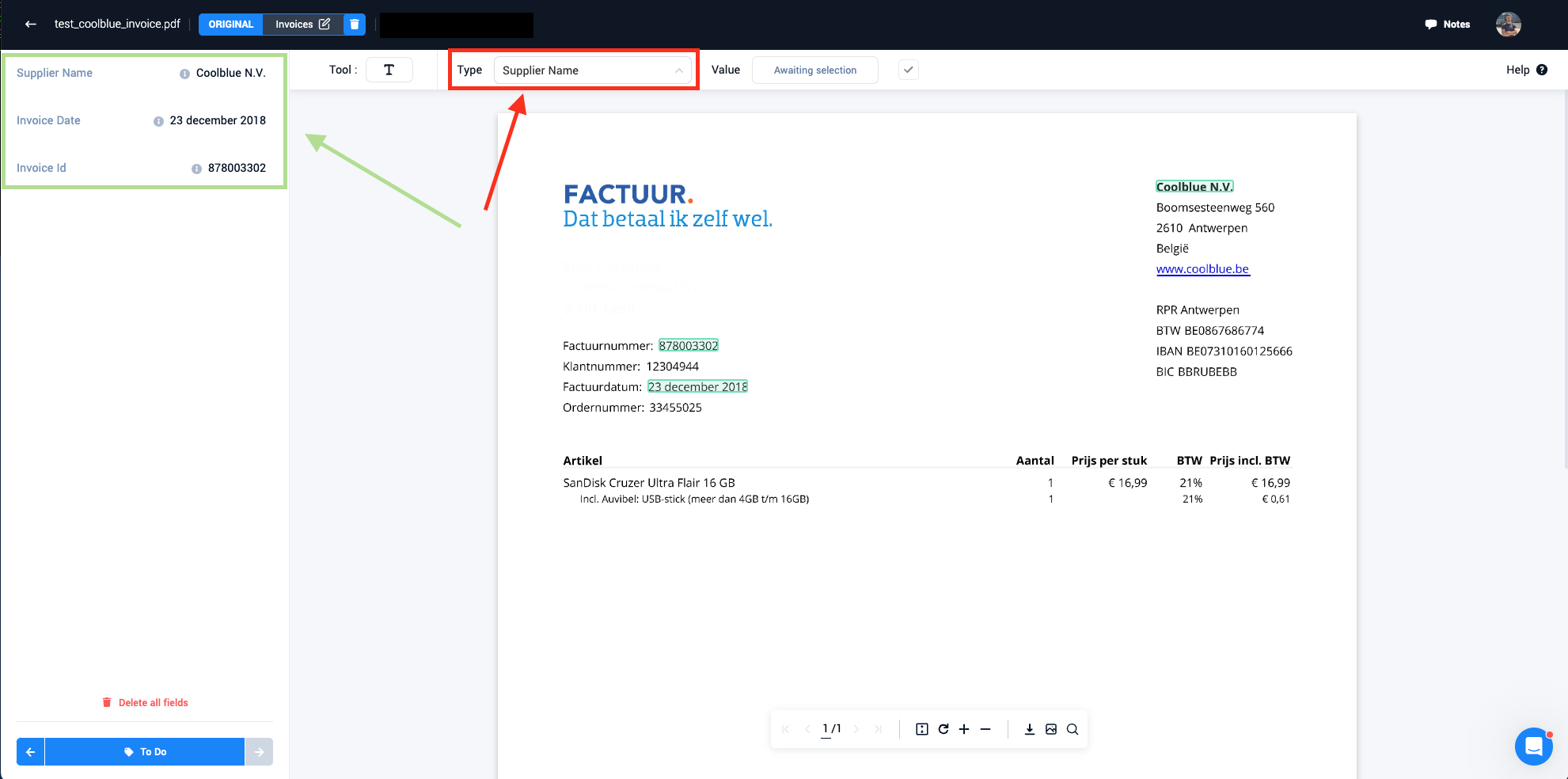Open the Notes panel
The height and width of the screenshot is (779, 1568).
[x=1448, y=25]
